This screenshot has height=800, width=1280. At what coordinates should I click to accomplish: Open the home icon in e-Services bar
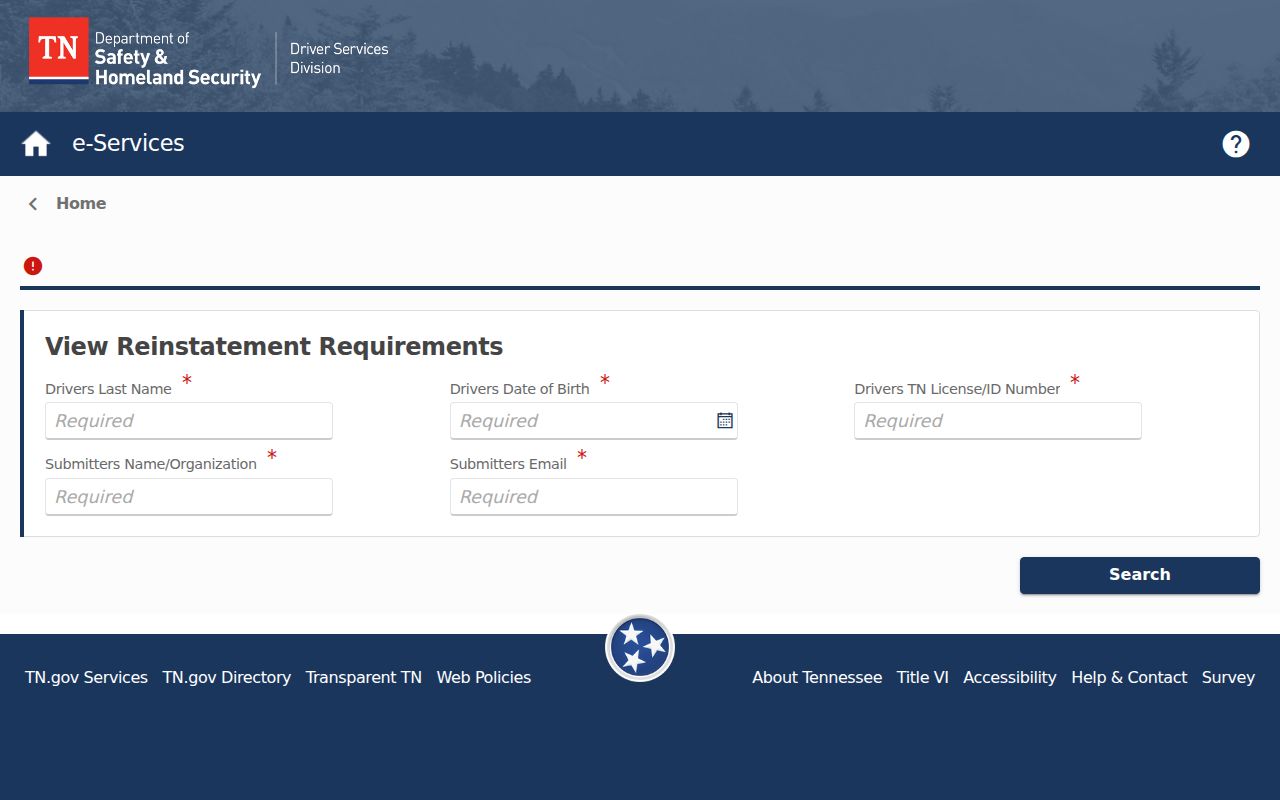point(36,144)
